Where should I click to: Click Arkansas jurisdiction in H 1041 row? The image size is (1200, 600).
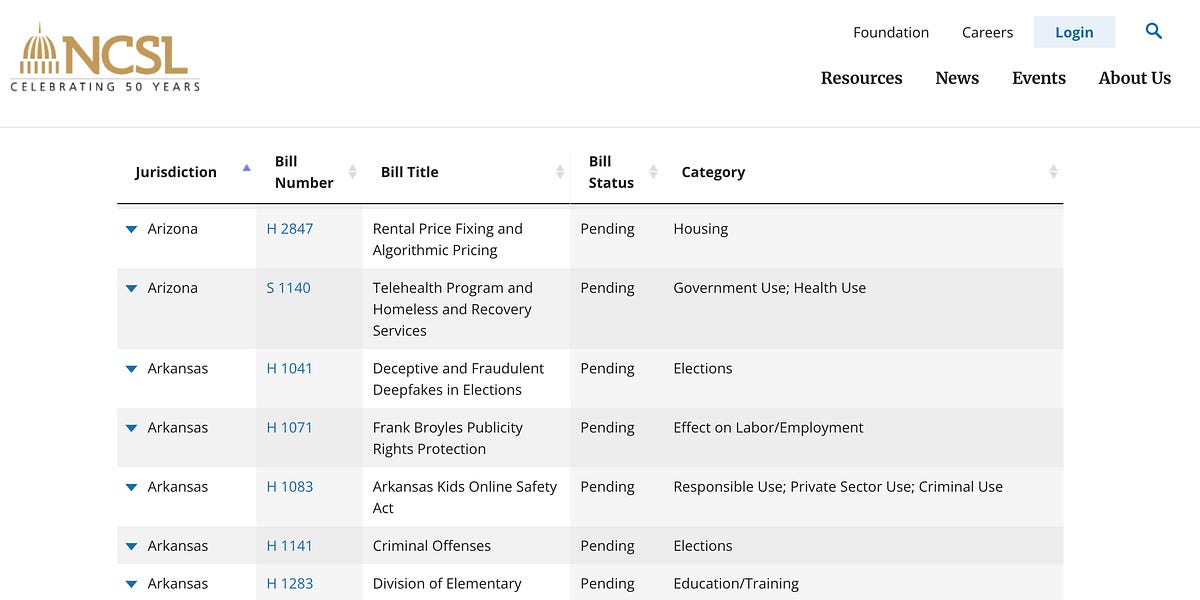[x=178, y=369]
